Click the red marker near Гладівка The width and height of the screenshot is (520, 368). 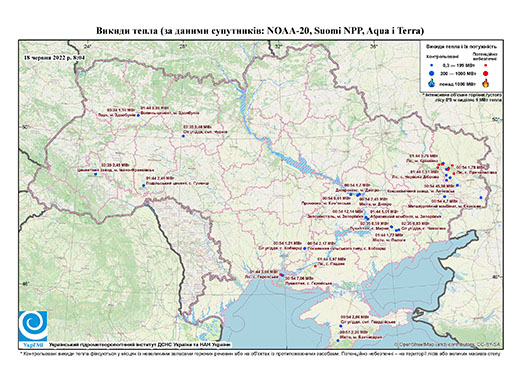point(316,266)
